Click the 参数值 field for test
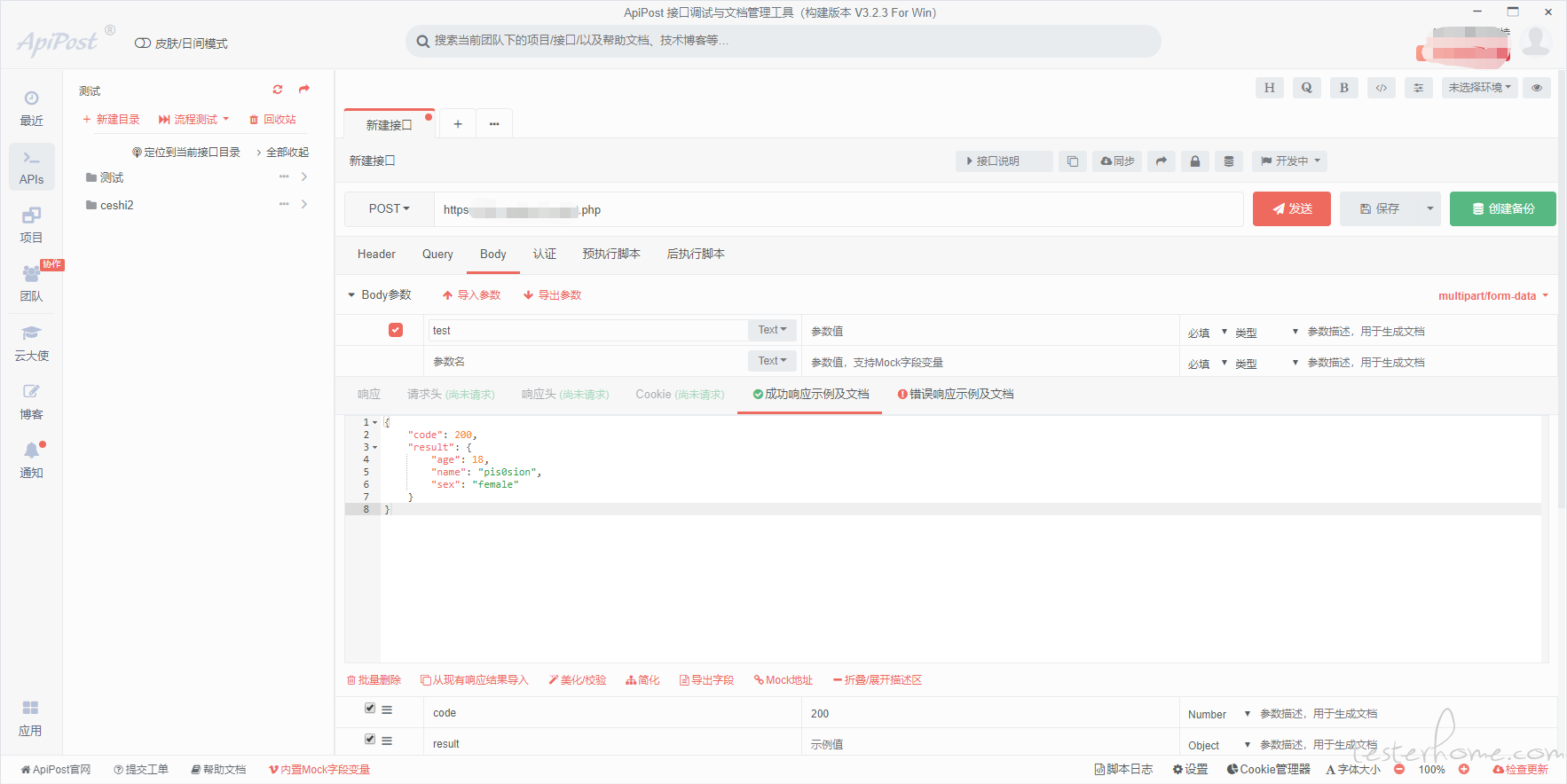 (989, 331)
